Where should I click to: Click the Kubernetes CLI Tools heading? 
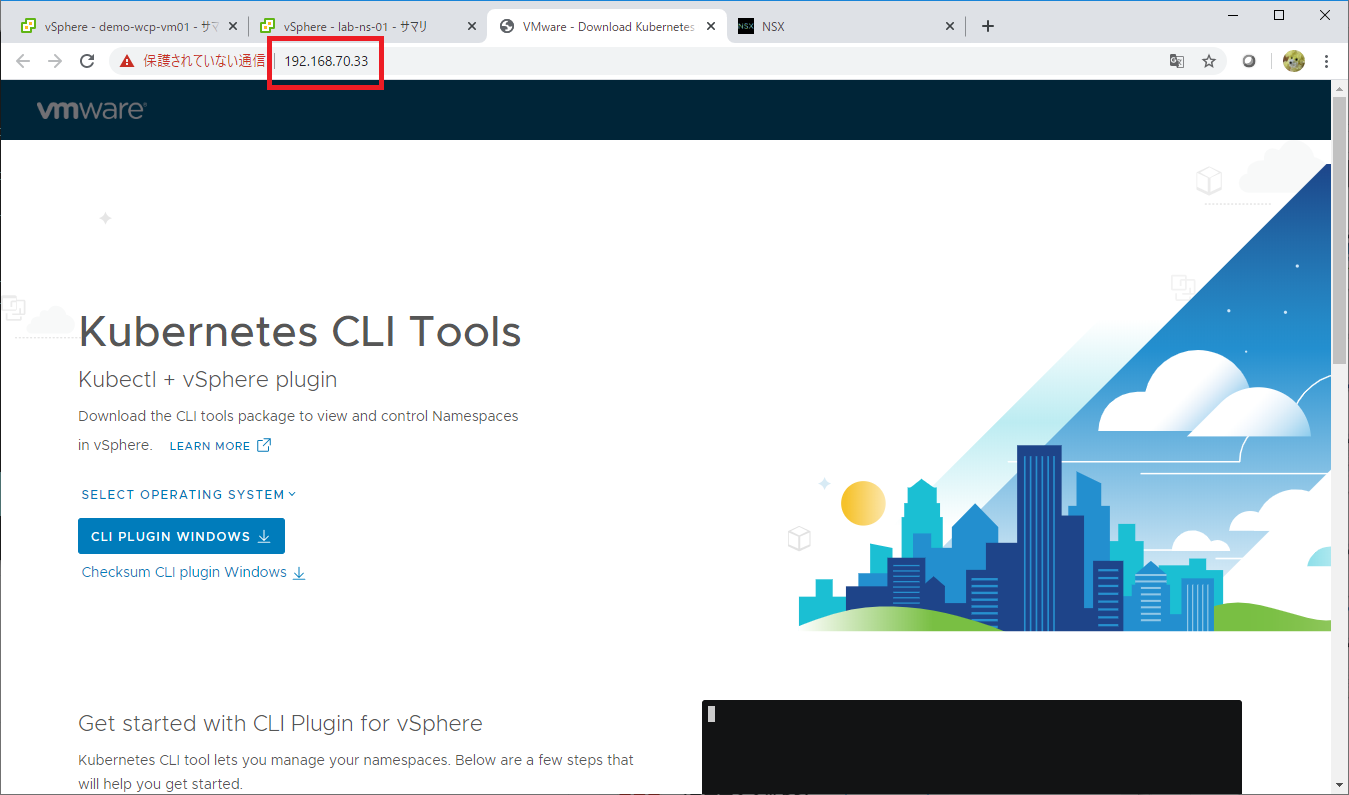pyautogui.click(x=300, y=331)
